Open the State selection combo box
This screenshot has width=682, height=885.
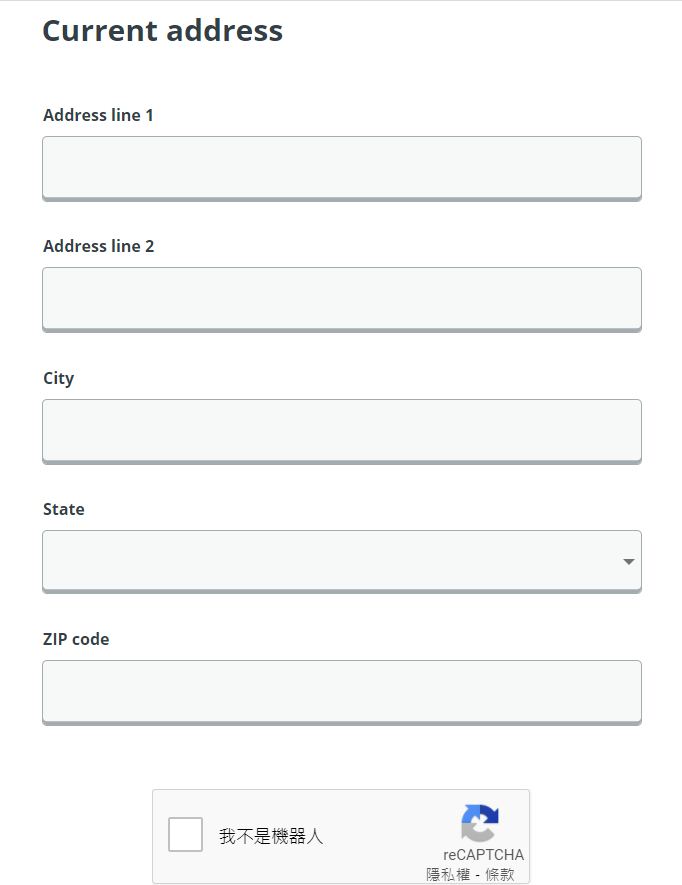[x=342, y=562]
